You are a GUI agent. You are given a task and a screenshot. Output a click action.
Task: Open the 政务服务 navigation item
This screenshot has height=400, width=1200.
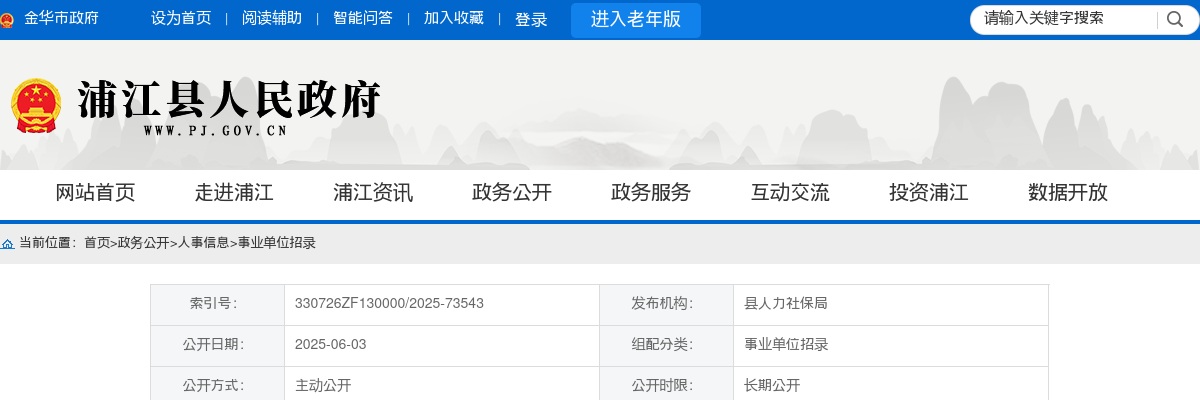coord(651,193)
